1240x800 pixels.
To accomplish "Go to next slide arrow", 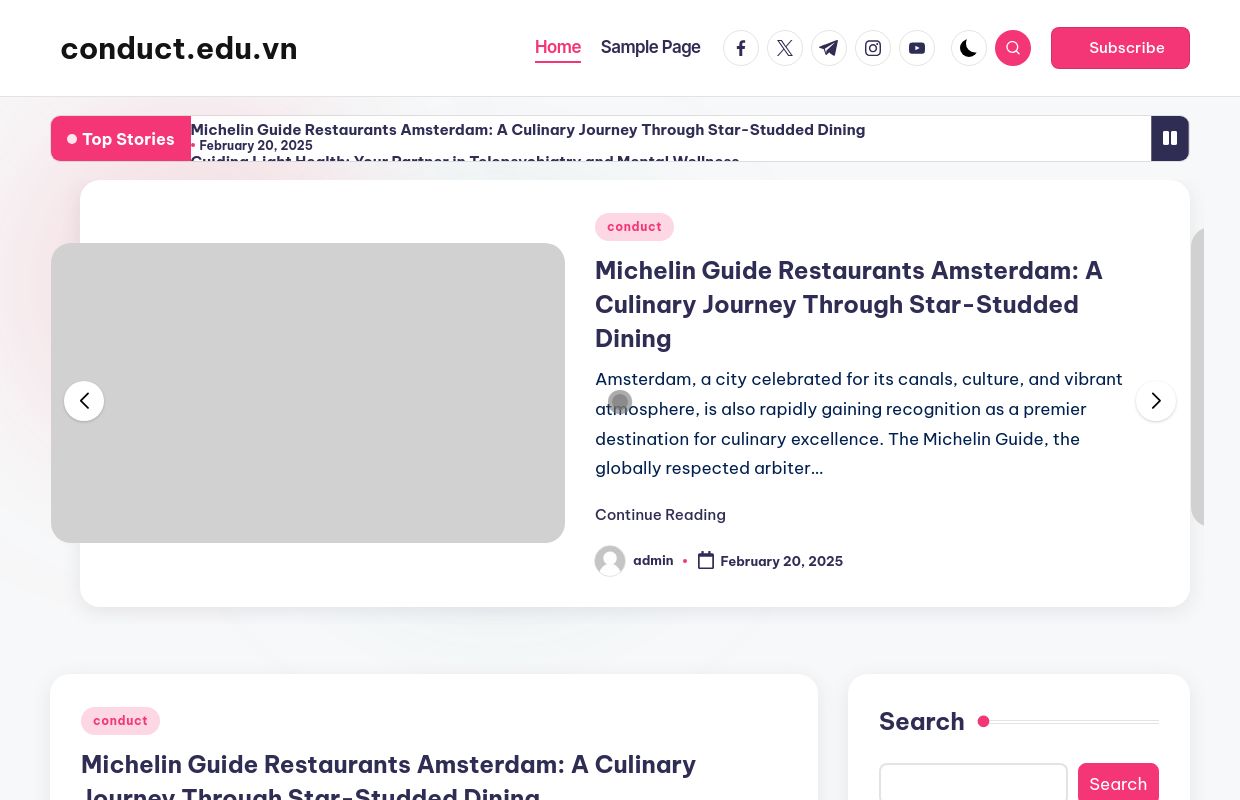I will [x=1156, y=401].
